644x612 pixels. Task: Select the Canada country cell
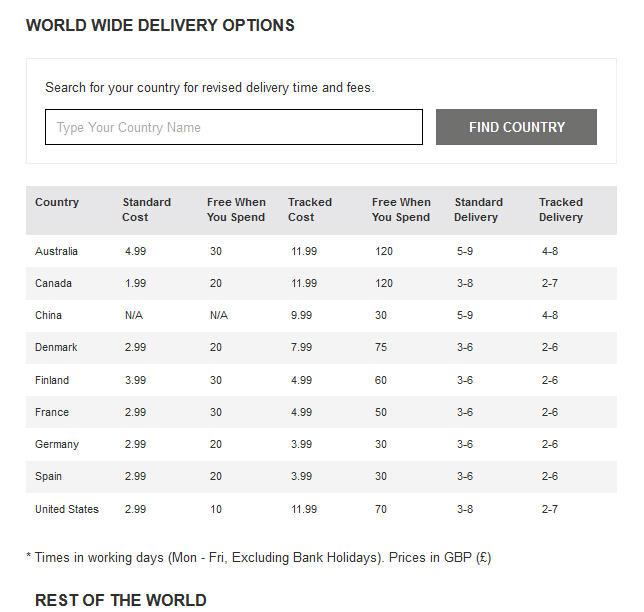pos(53,283)
